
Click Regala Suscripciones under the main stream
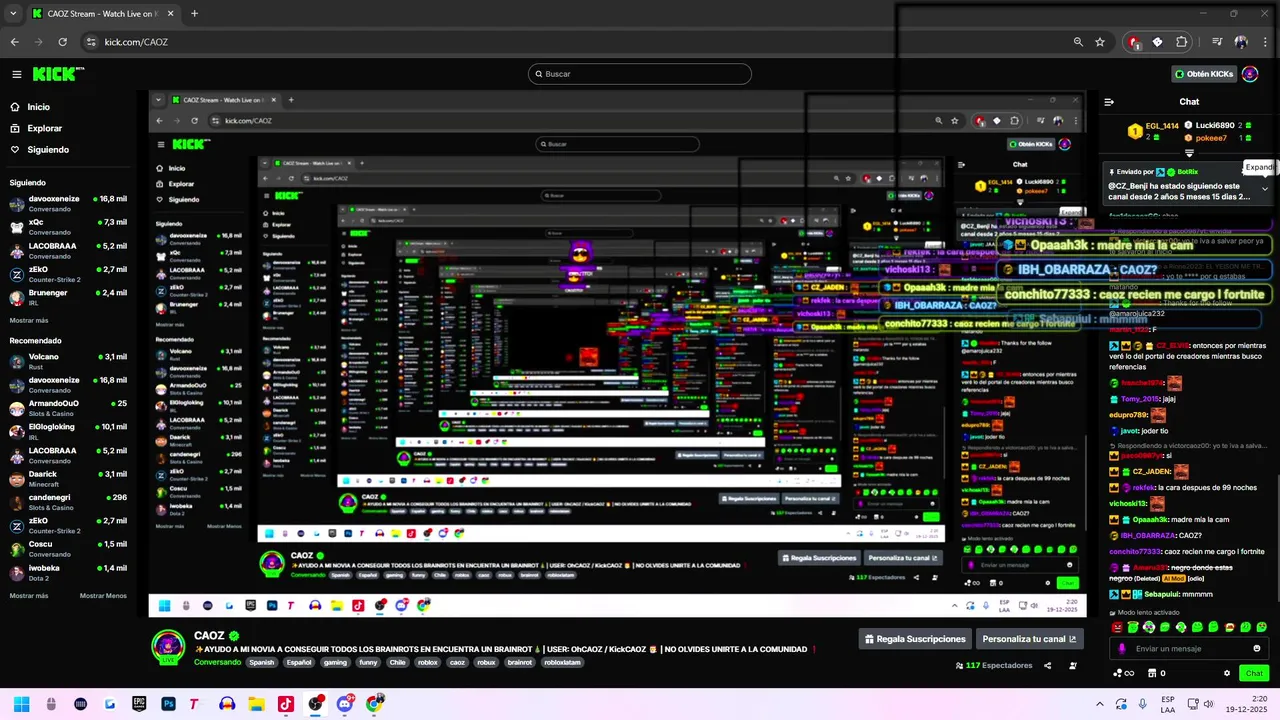coord(916,639)
